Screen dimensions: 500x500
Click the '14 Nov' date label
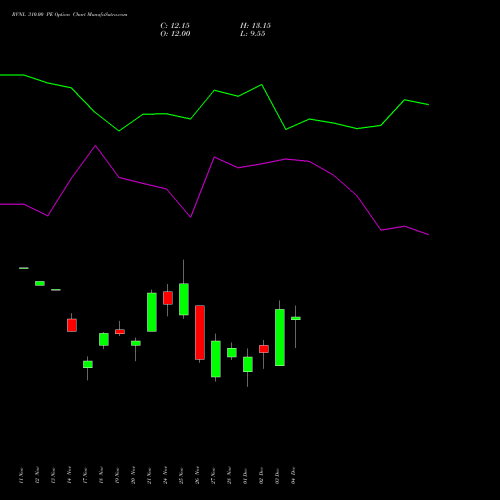(69, 475)
